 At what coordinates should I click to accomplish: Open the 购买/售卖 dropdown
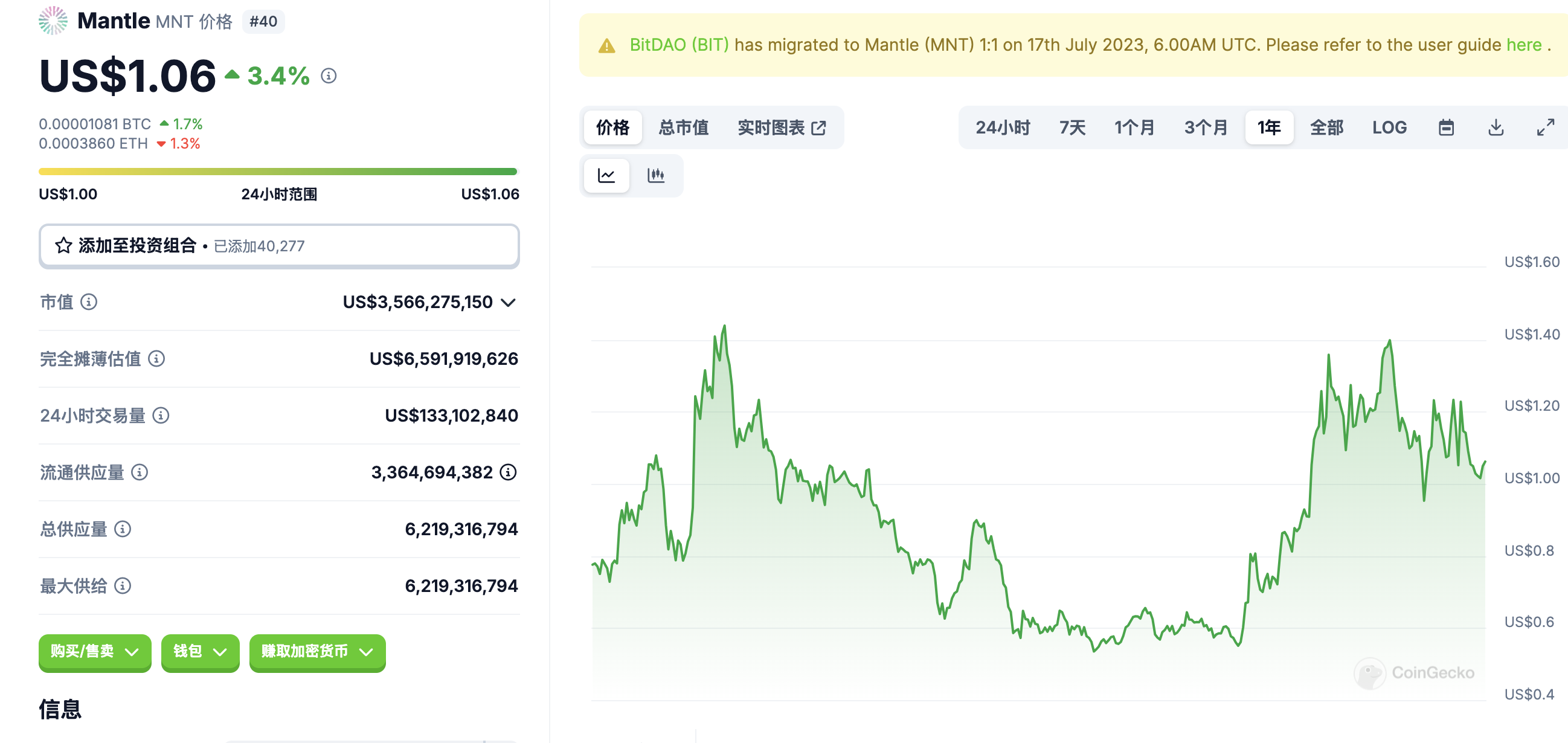coord(94,652)
